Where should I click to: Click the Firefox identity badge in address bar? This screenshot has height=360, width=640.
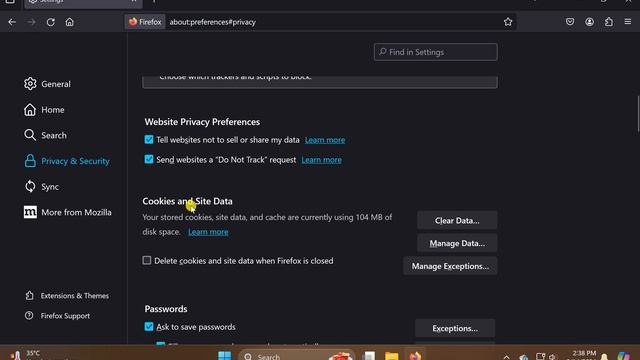(145, 22)
